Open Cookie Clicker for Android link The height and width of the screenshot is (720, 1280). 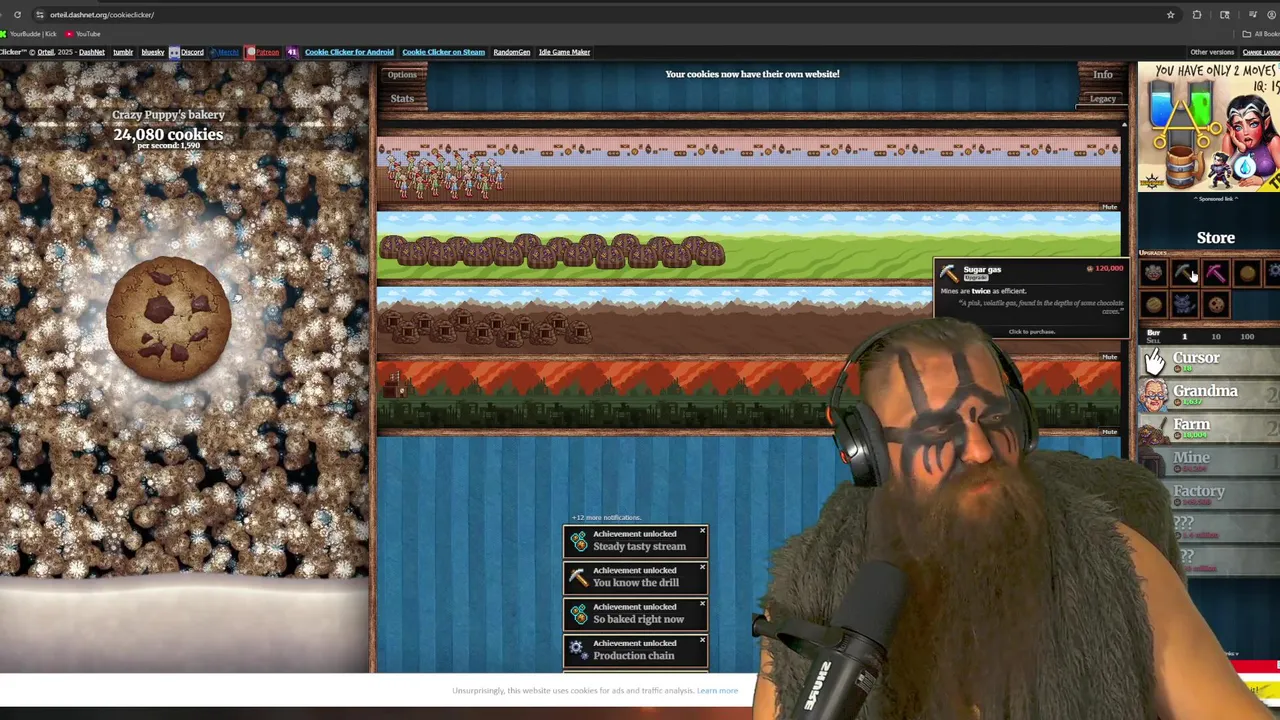[349, 52]
